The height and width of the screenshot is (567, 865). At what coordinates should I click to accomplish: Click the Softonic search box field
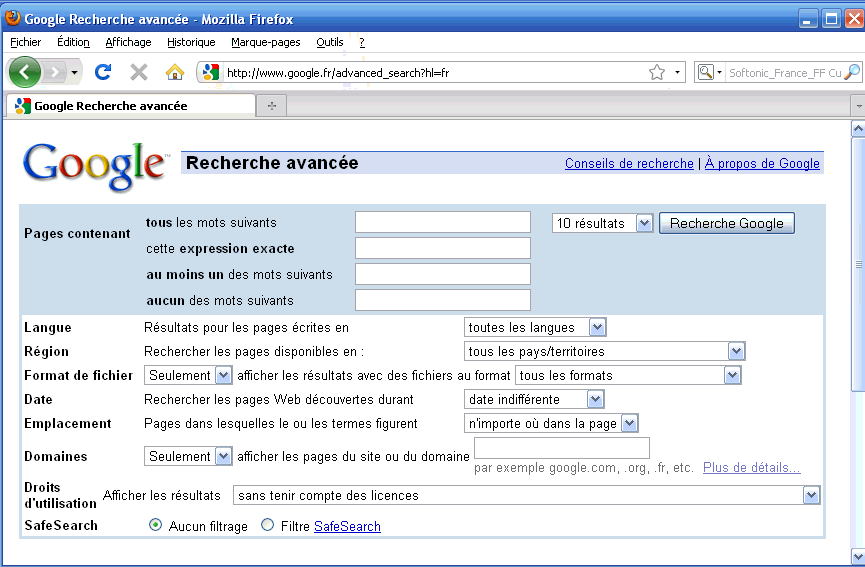(x=784, y=73)
